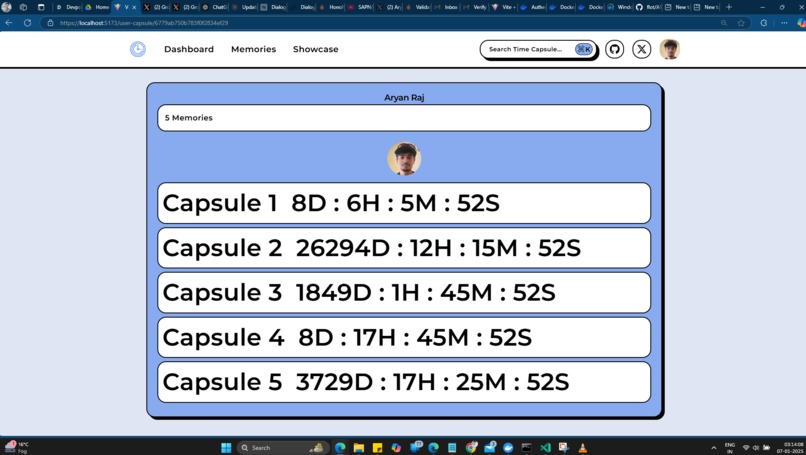The height and width of the screenshot is (455, 806).
Task: Open the X (Twitter) icon link in navbar
Action: (642, 49)
